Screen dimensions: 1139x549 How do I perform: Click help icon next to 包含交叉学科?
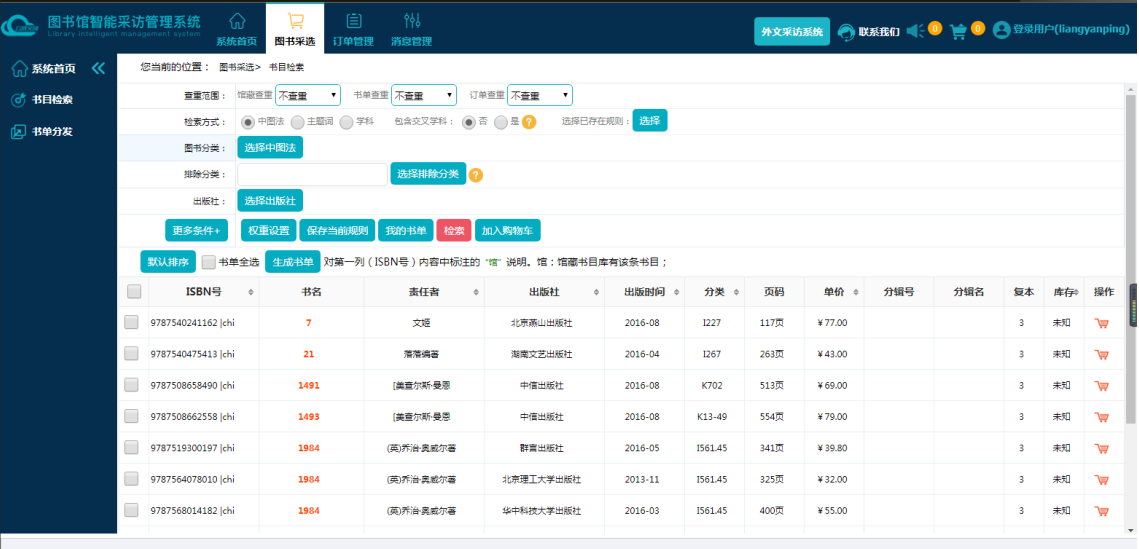(x=530, y=122)
